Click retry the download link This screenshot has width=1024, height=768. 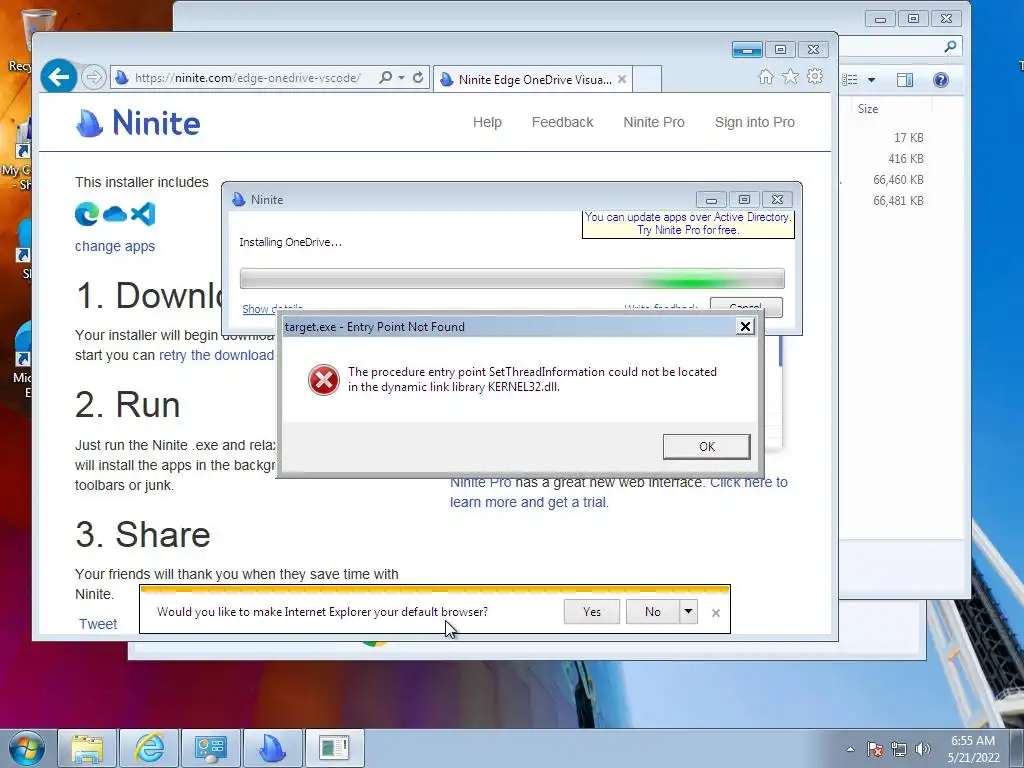click(x=216, y=355)
